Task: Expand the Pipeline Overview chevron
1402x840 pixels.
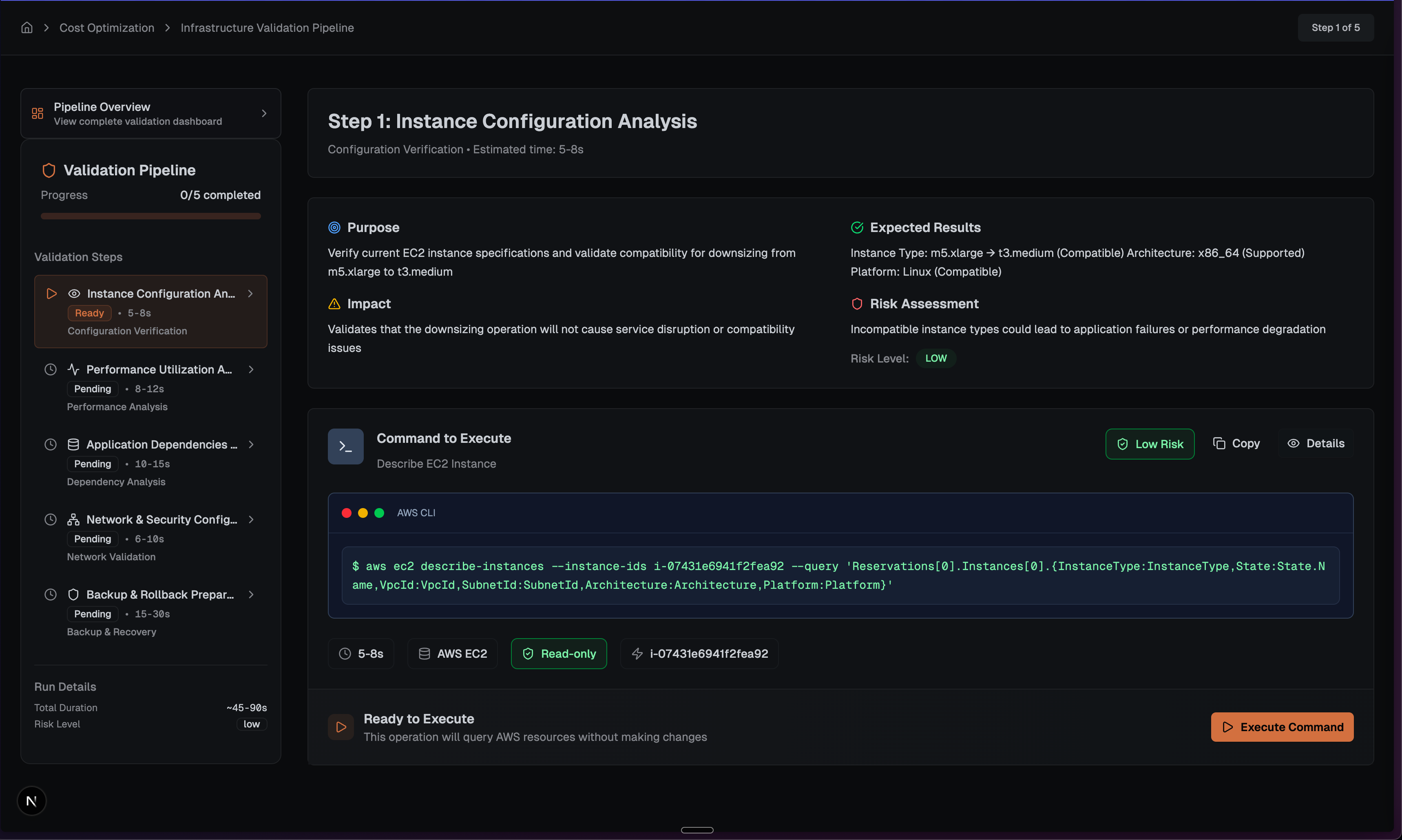Action: point(264,113)
